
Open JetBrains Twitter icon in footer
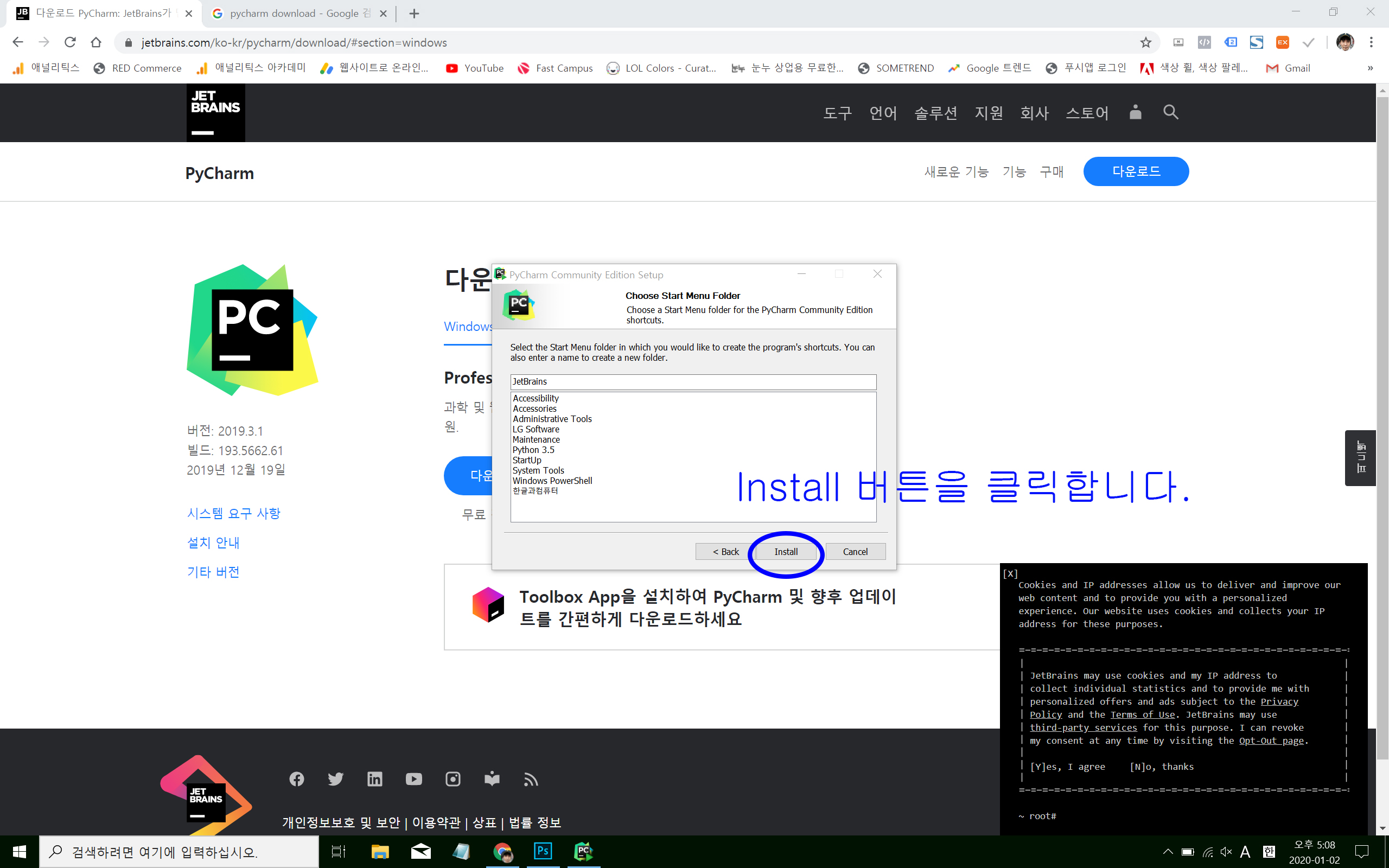tap(336, 779)
